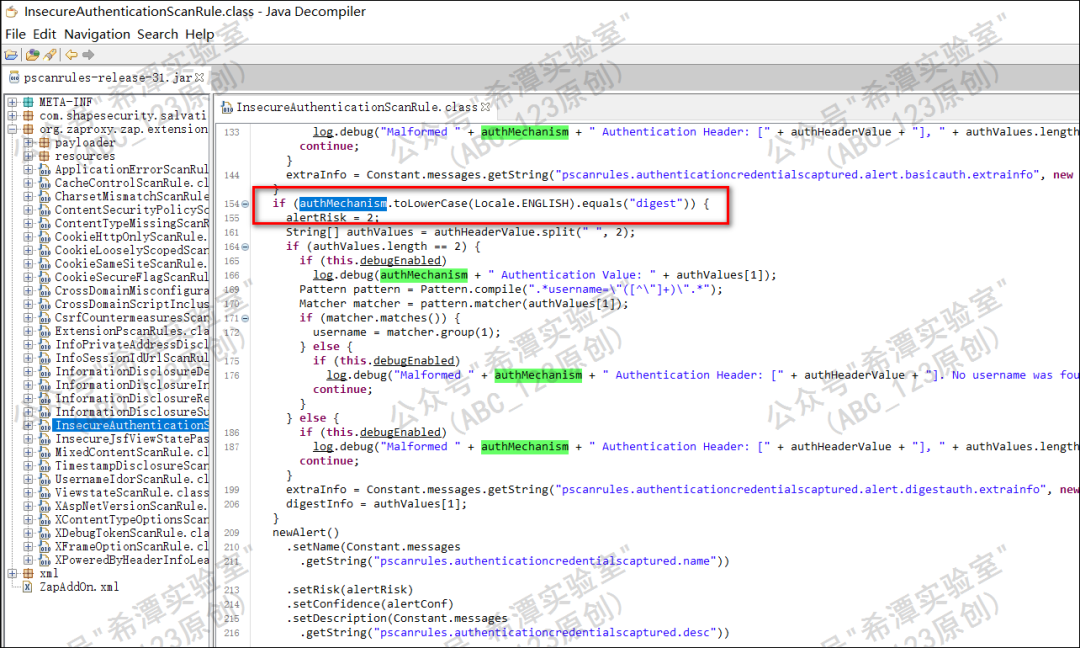Click the jar icon on pscanrules tab
The height and width of the screenshot is (648, 1080).
click(x=14, y=78)
